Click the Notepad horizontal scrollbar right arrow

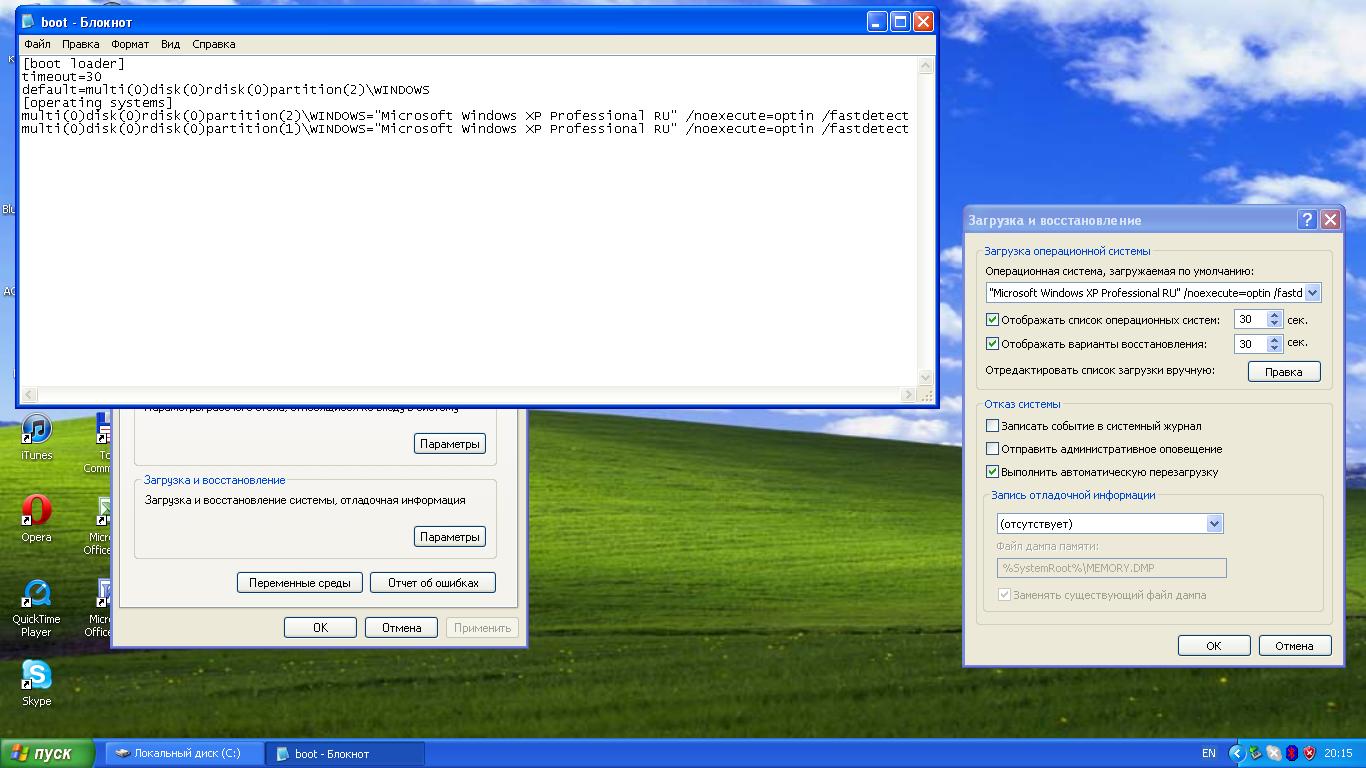coord(908,394)
